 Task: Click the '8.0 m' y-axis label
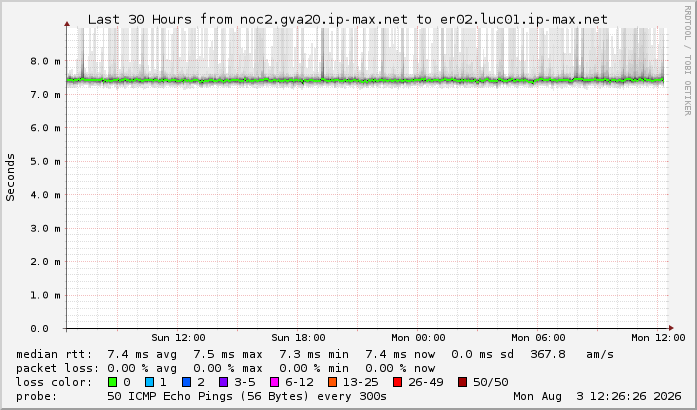click(45, 61)
